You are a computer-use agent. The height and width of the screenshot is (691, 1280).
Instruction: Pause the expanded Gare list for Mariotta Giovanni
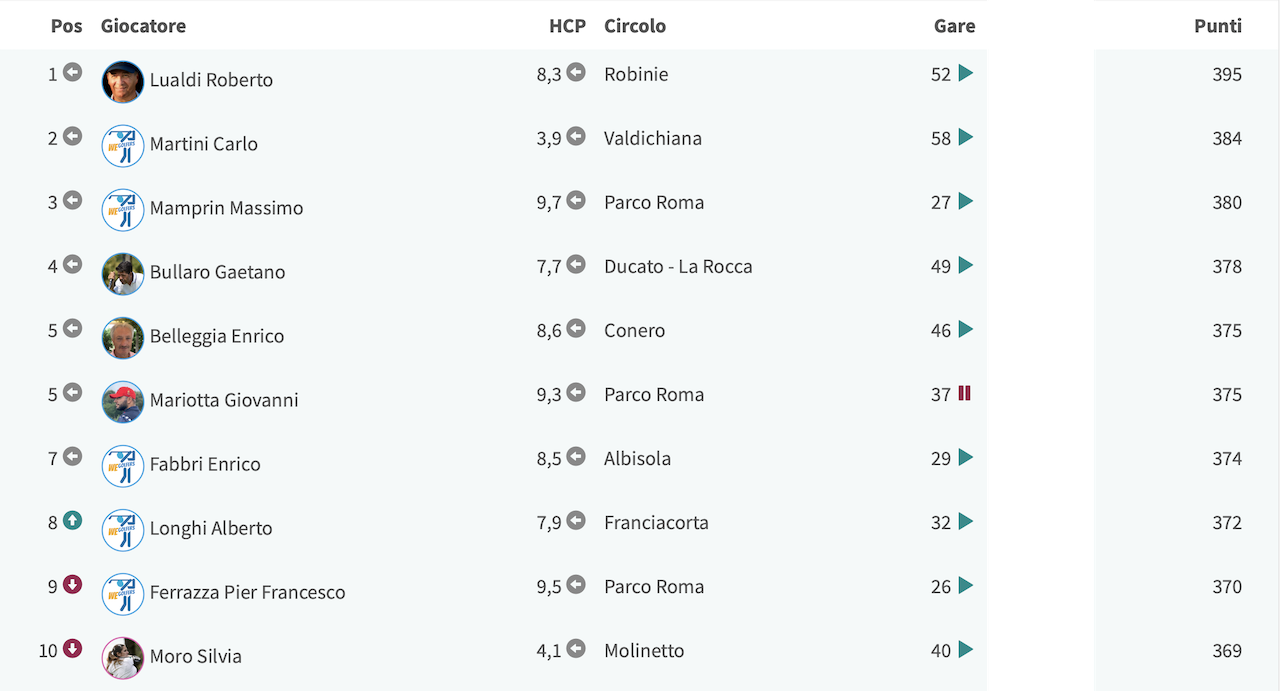click(x=965, y=393)
